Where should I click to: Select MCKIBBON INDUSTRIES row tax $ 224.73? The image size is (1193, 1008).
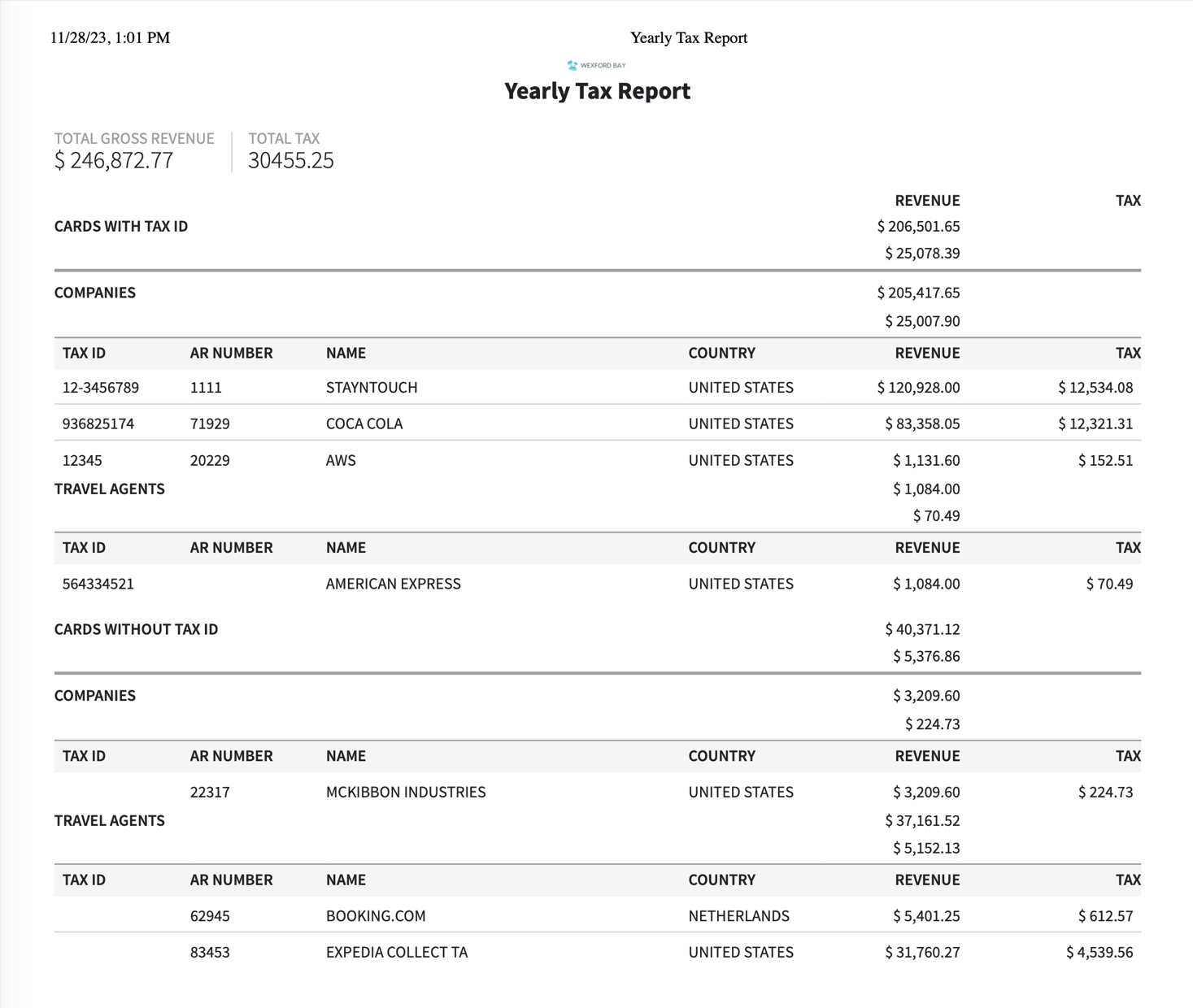(1105, 792)
